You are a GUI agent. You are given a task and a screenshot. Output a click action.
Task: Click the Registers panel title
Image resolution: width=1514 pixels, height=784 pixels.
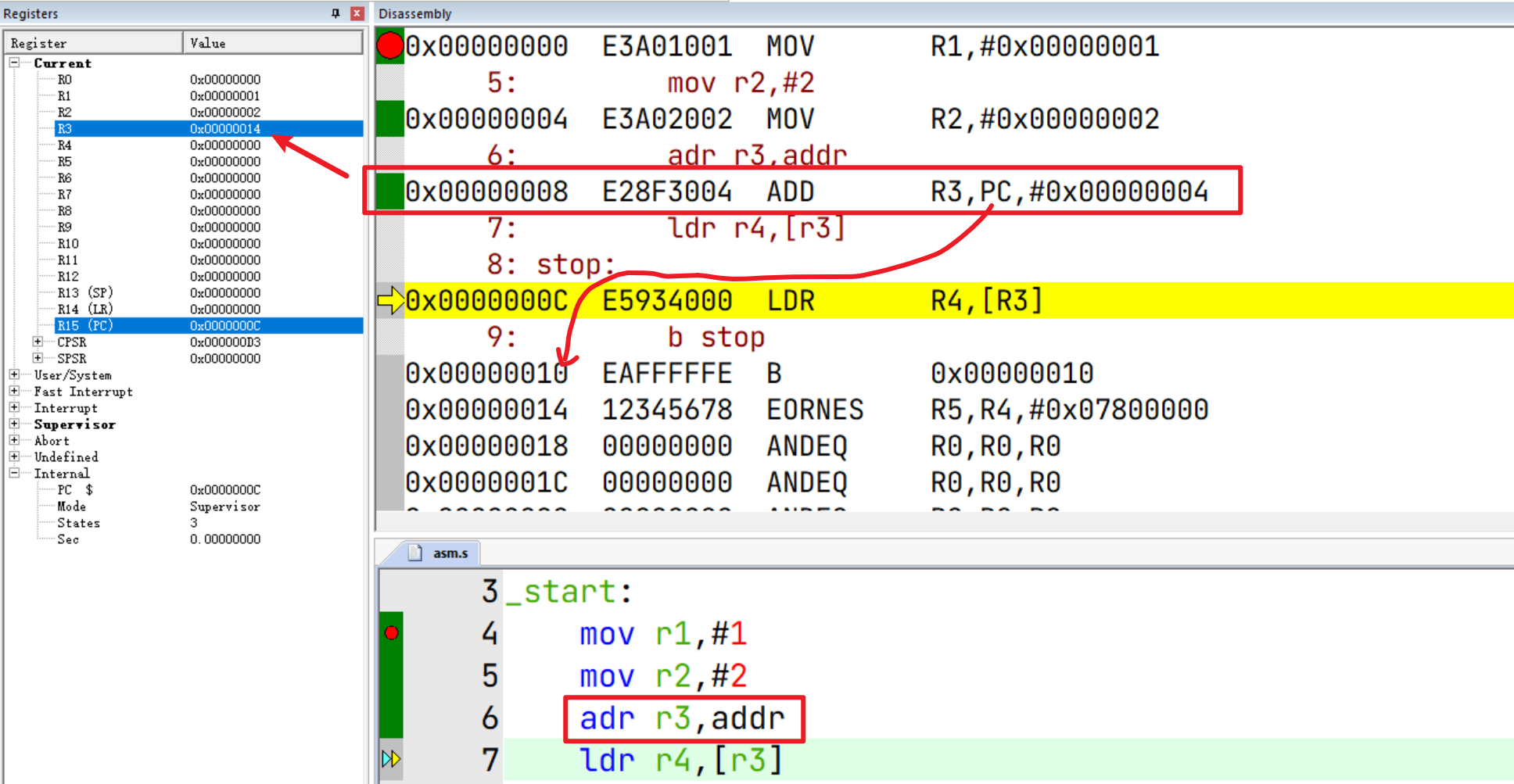tap(30, 13)
